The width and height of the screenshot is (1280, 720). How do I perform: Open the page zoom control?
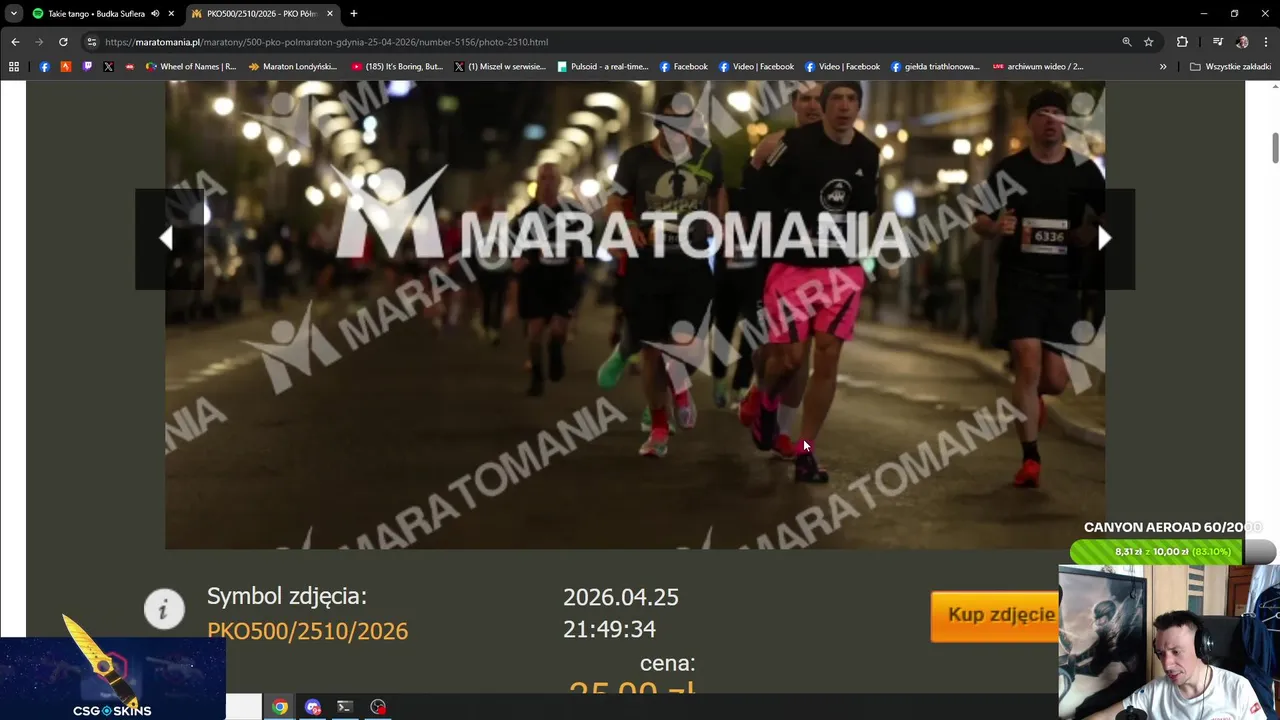[x=1127, y=42]
